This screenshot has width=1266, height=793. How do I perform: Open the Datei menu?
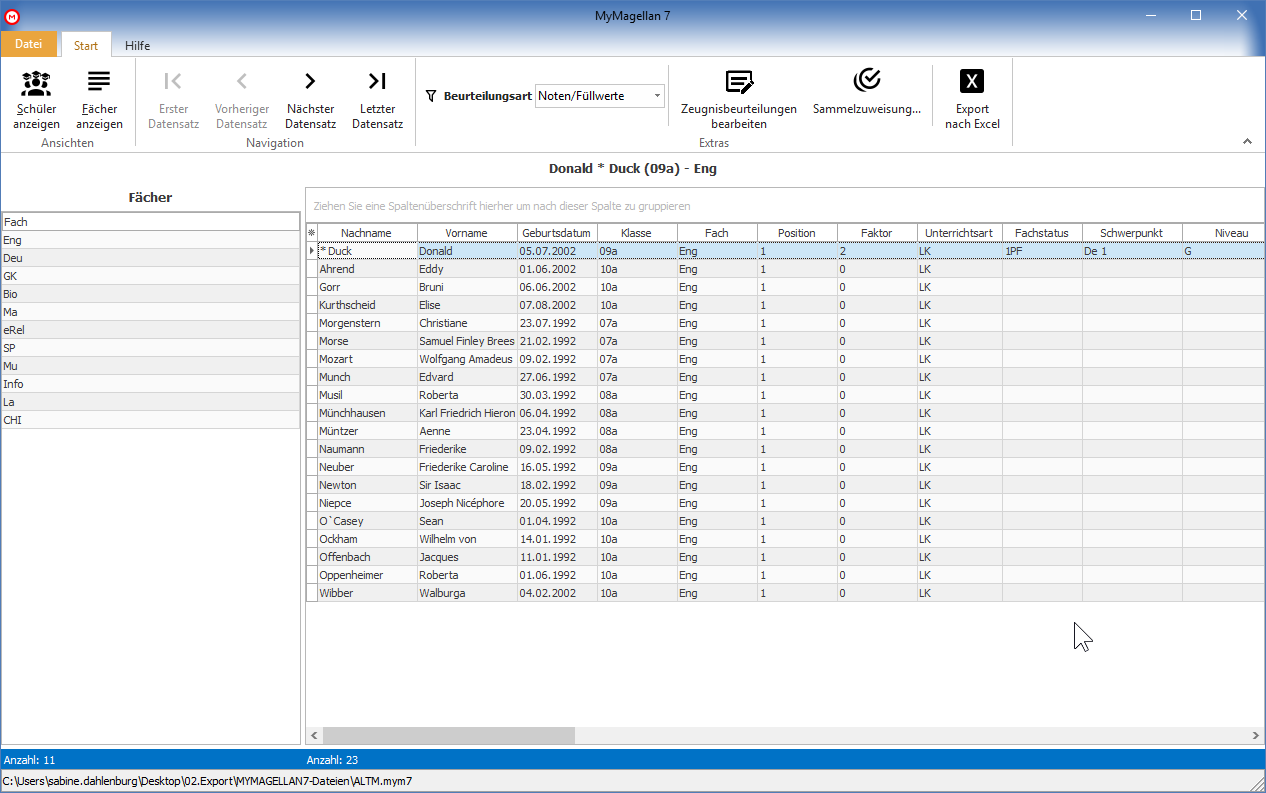pos(29,44)
